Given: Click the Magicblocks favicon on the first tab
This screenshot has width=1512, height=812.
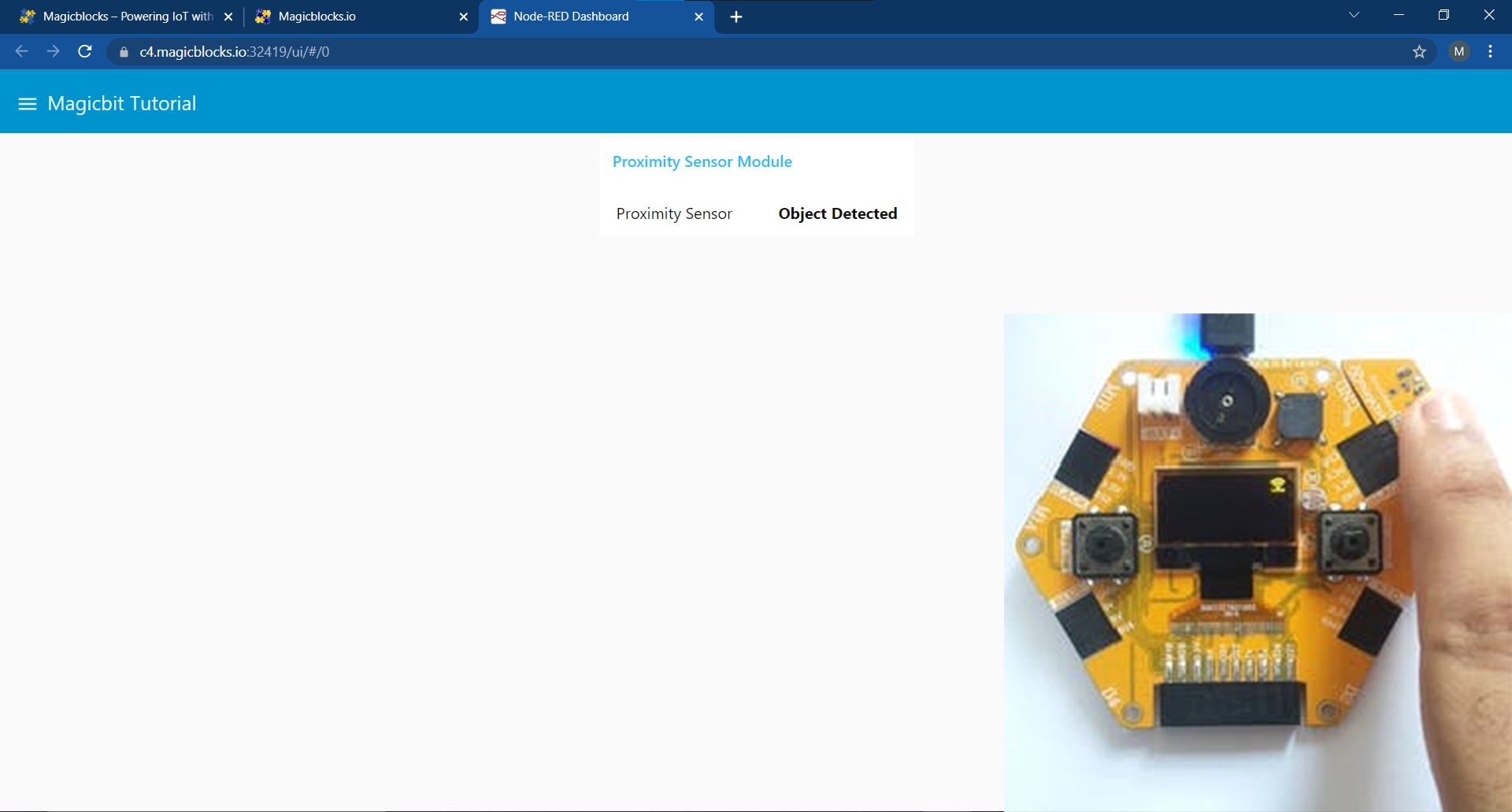Looking at the screenshot, I should pos(28,16).
